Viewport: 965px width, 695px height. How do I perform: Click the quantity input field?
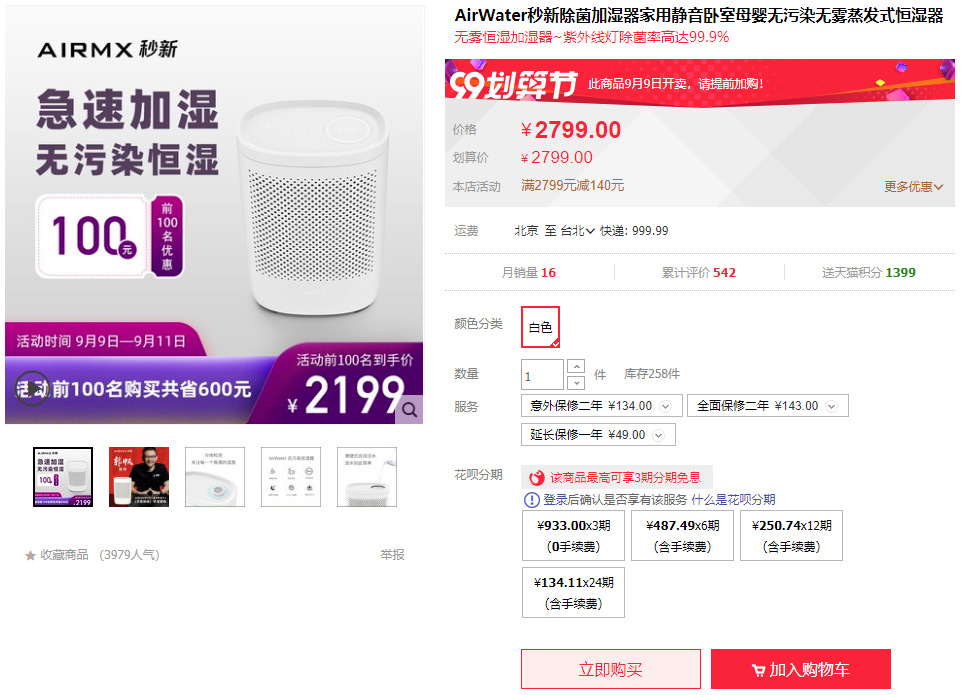(x=540, y=373)
